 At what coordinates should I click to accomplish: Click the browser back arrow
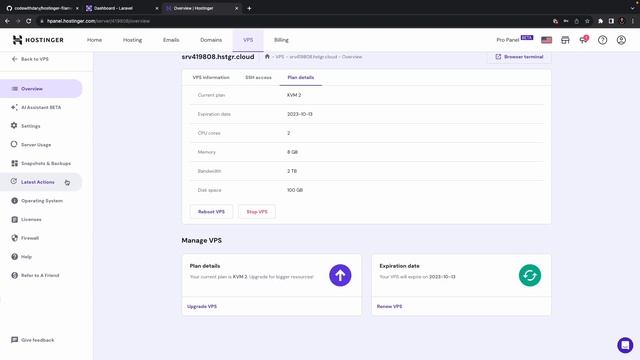tap(7, 21)
